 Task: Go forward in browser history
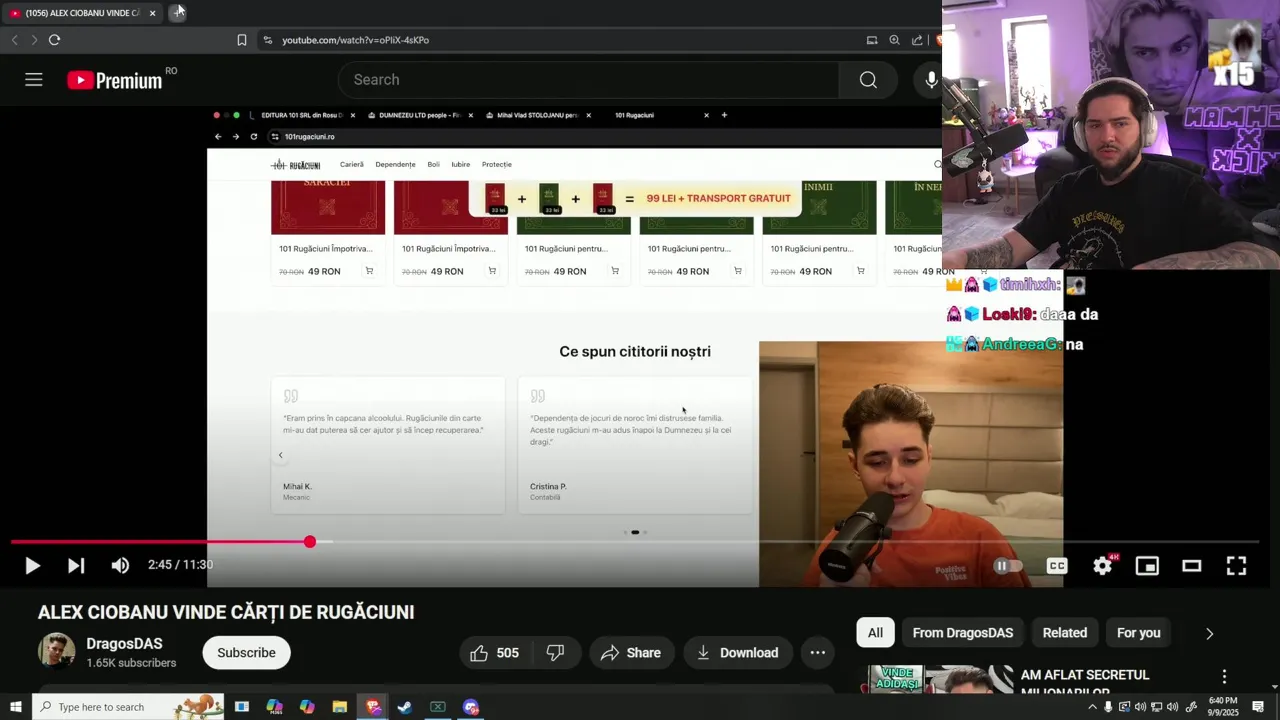coord(34,40)
